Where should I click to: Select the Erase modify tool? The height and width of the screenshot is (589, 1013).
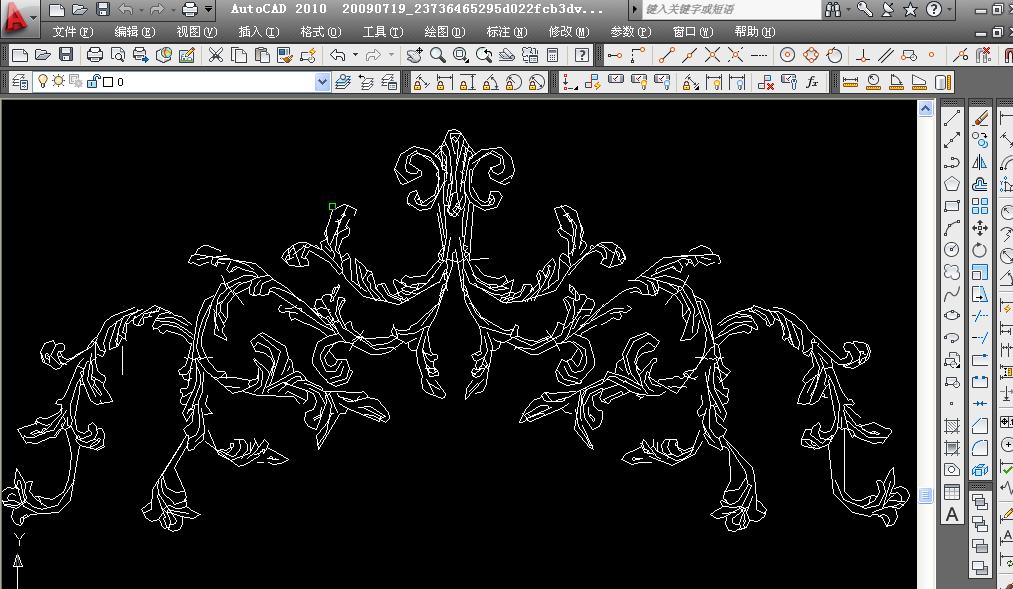pos(980,118)
